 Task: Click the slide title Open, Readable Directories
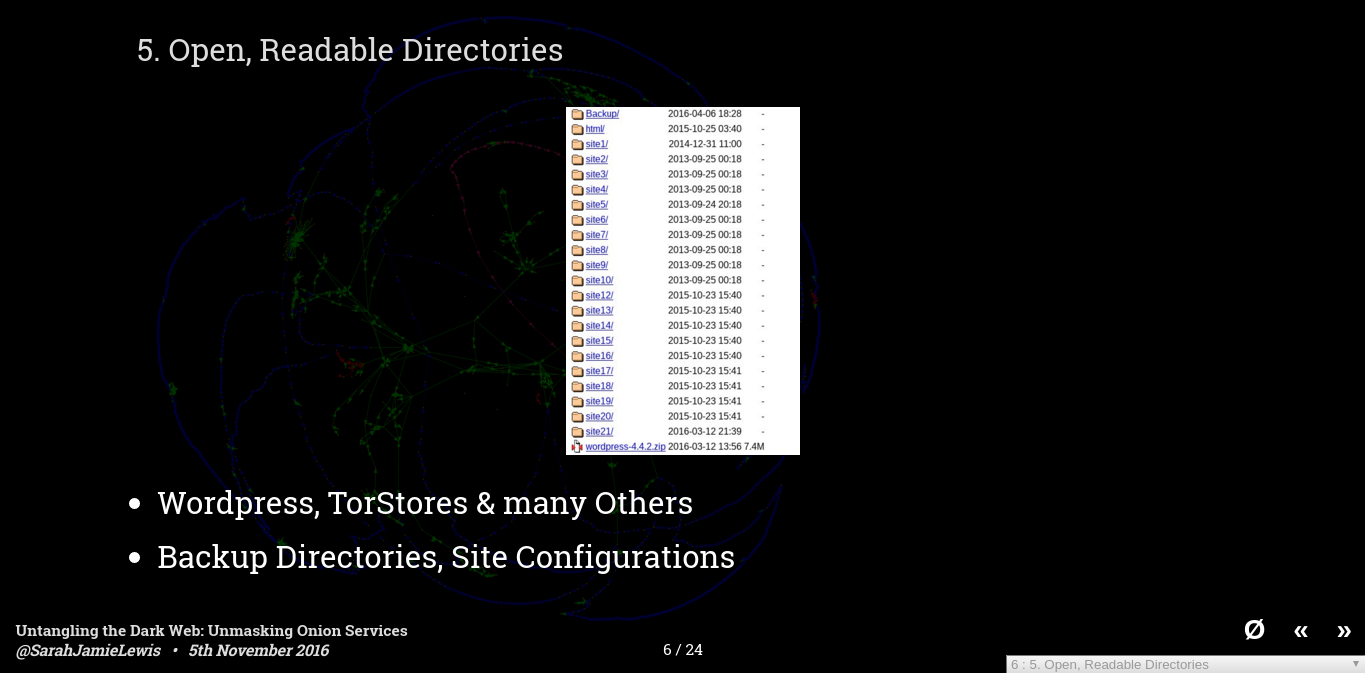point(350,50)
